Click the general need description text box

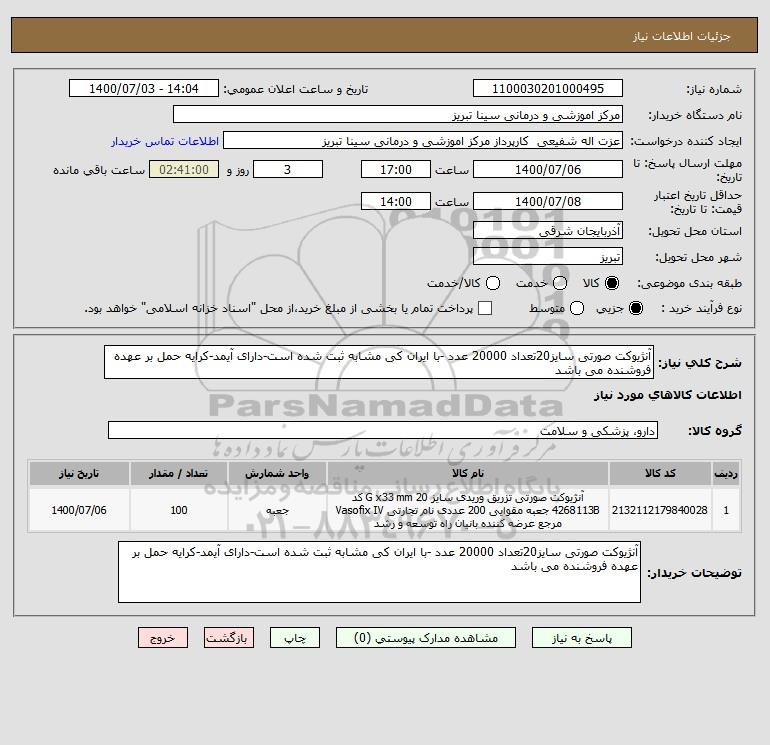click(x=379, y=362)
